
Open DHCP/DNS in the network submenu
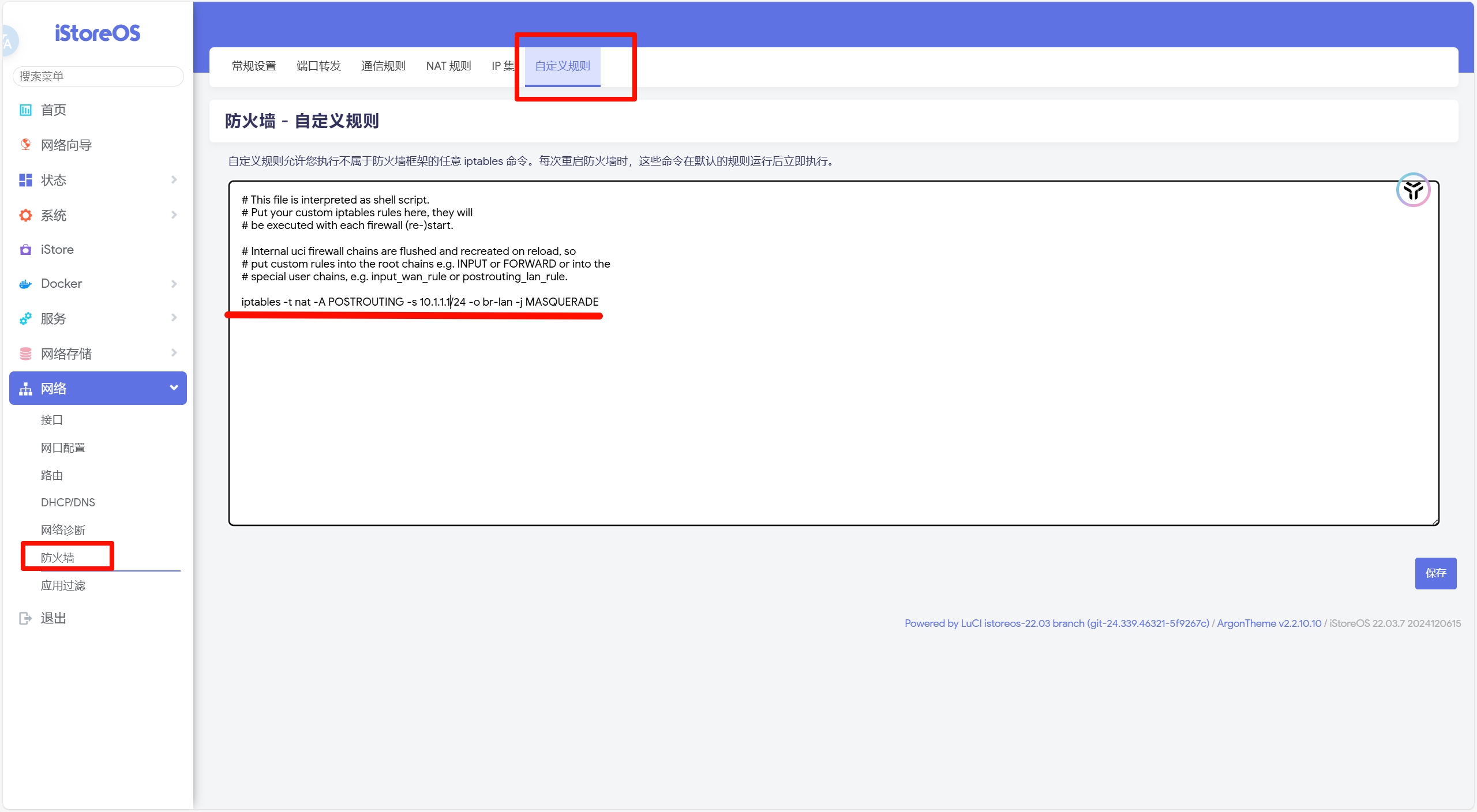(x=68, y=502)
